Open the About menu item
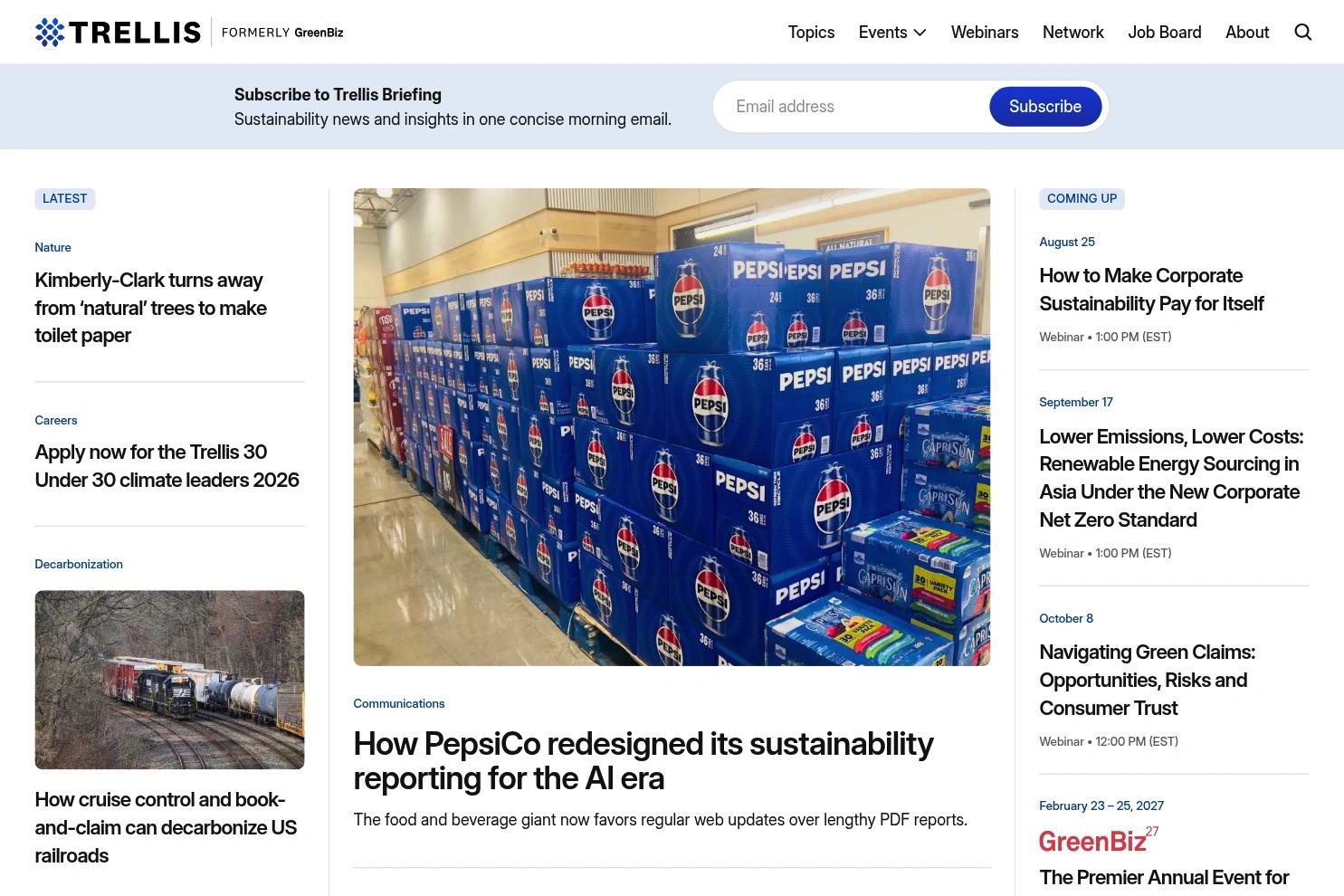The height and width of the screenshot is (896, 1344). (x=1247, y=33)
